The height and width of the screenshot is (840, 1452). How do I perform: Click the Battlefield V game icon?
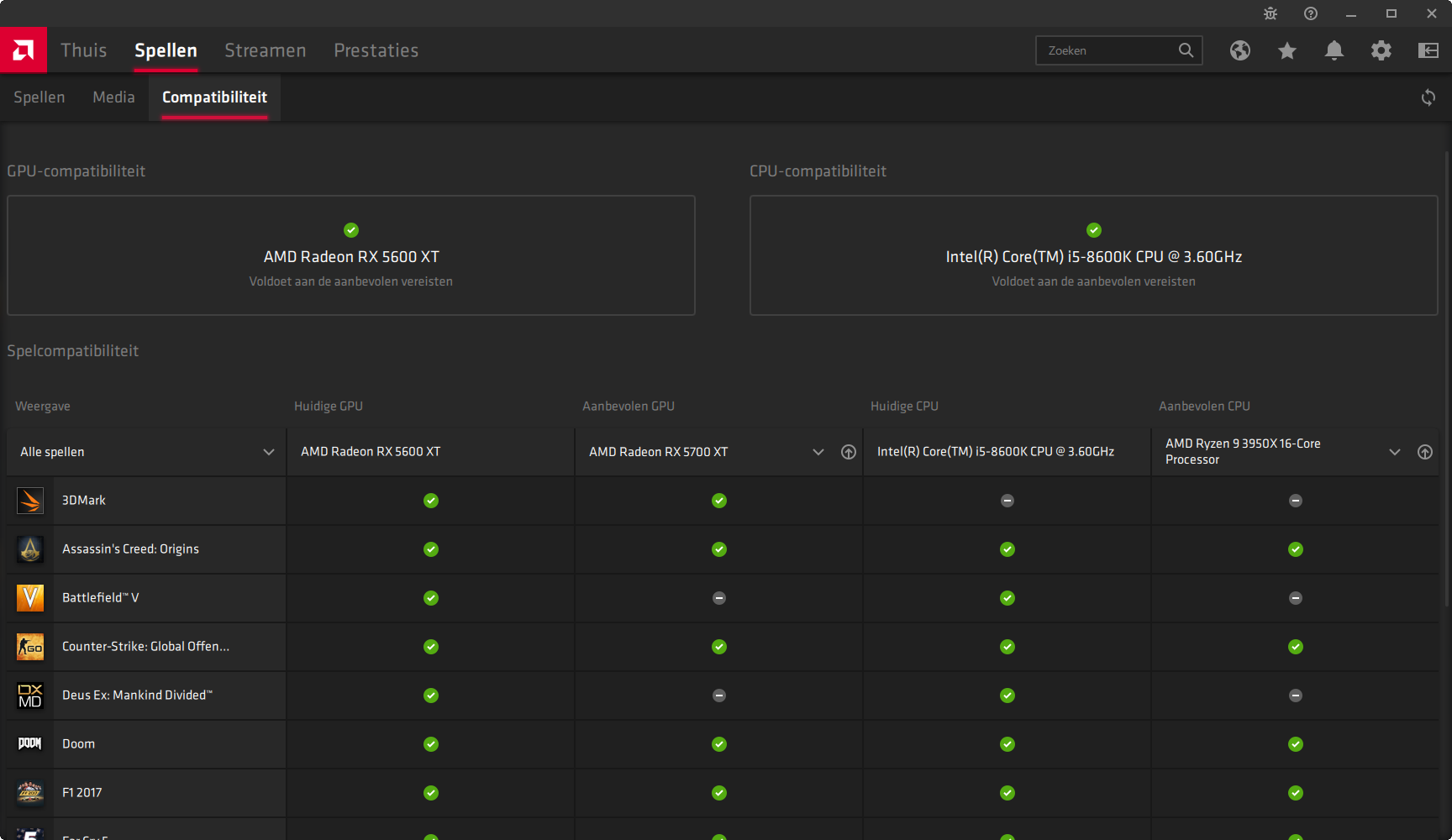(30, 598)
